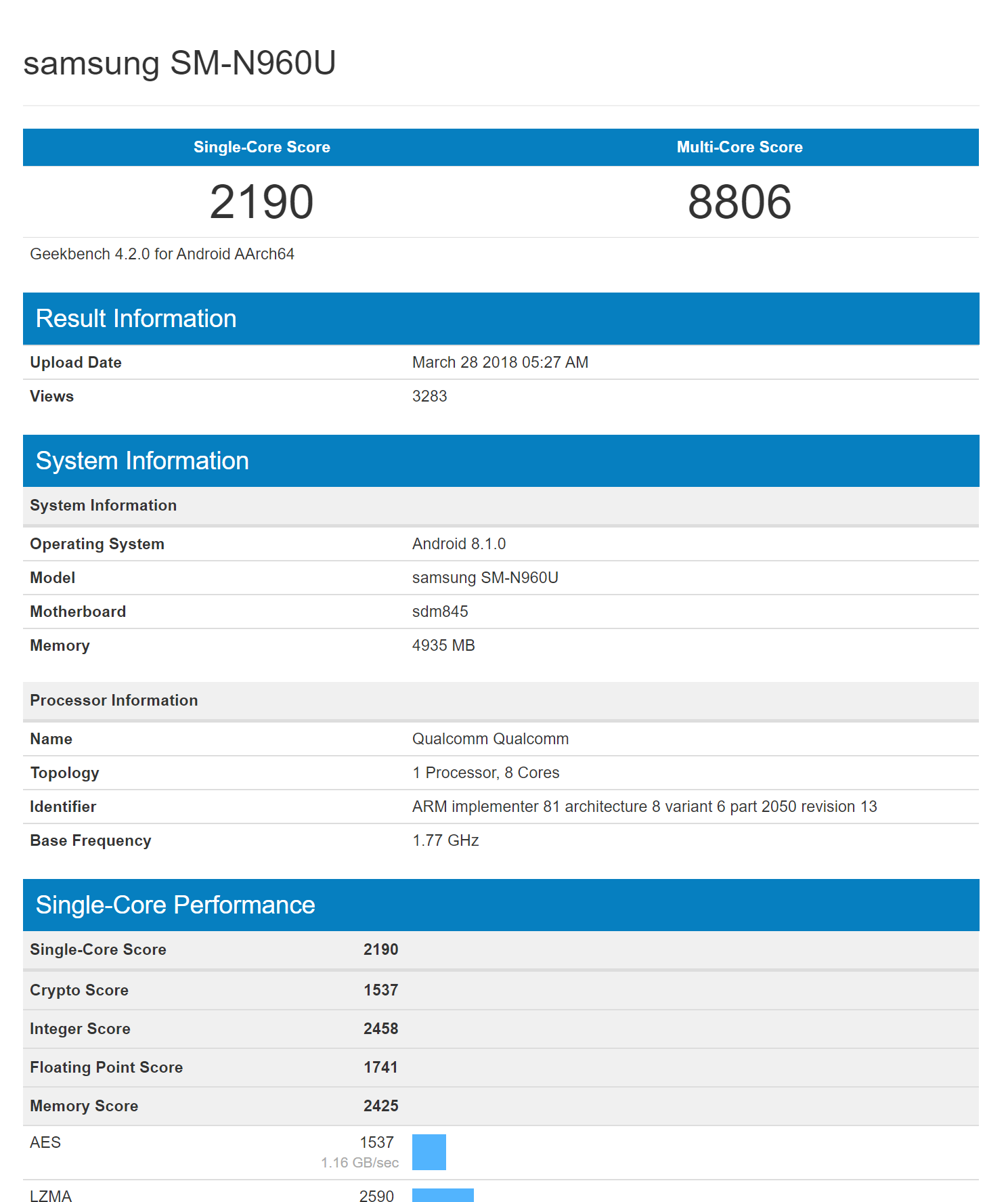This screenshot has width=1008, height=1202.
Task: Select the views count 3283
Action: point(430,396)
